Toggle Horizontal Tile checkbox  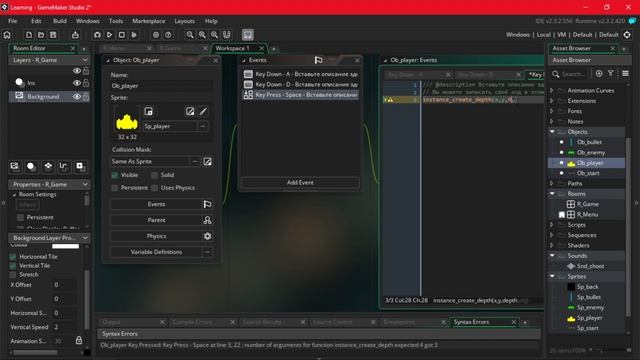point(13,257)
